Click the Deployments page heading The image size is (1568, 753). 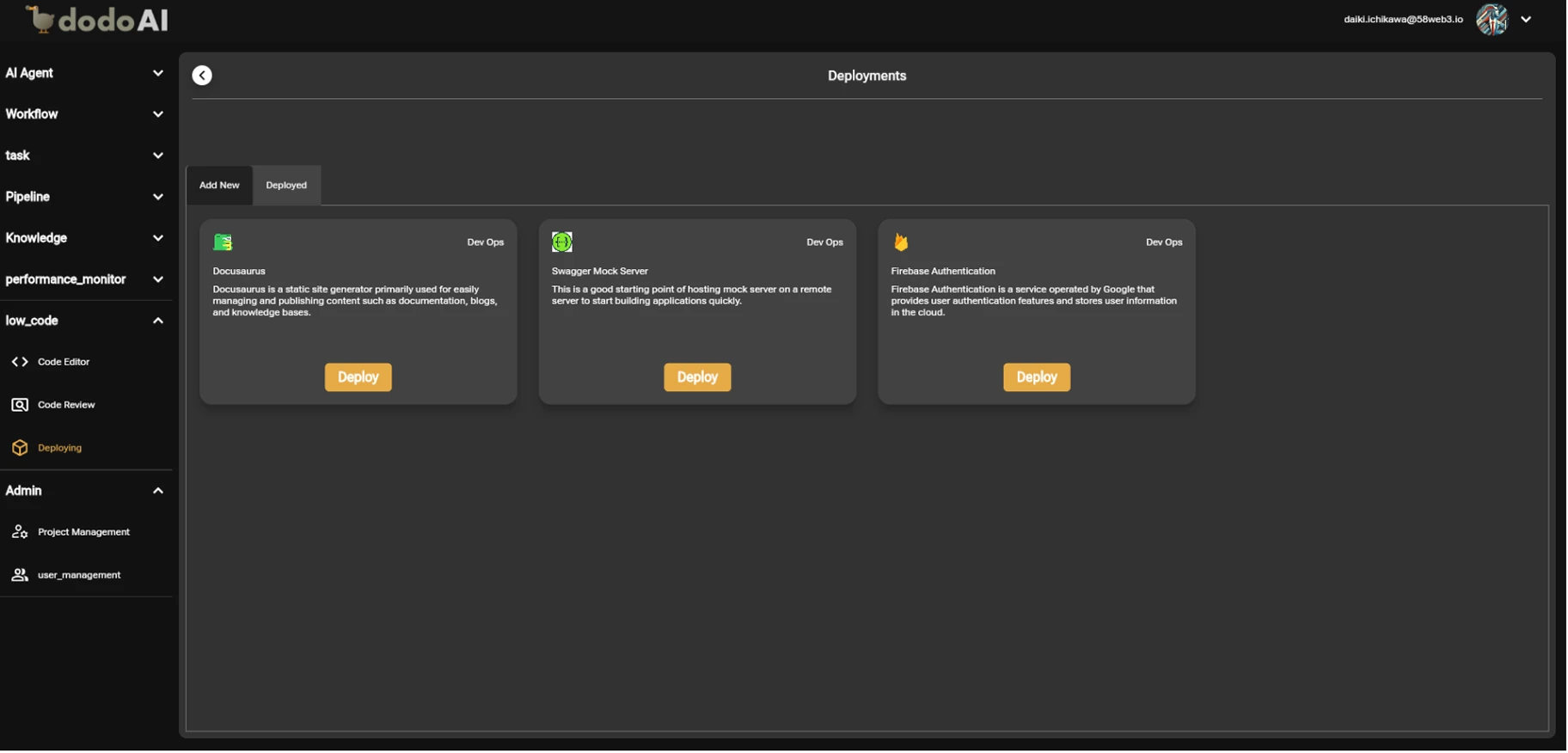867,76
